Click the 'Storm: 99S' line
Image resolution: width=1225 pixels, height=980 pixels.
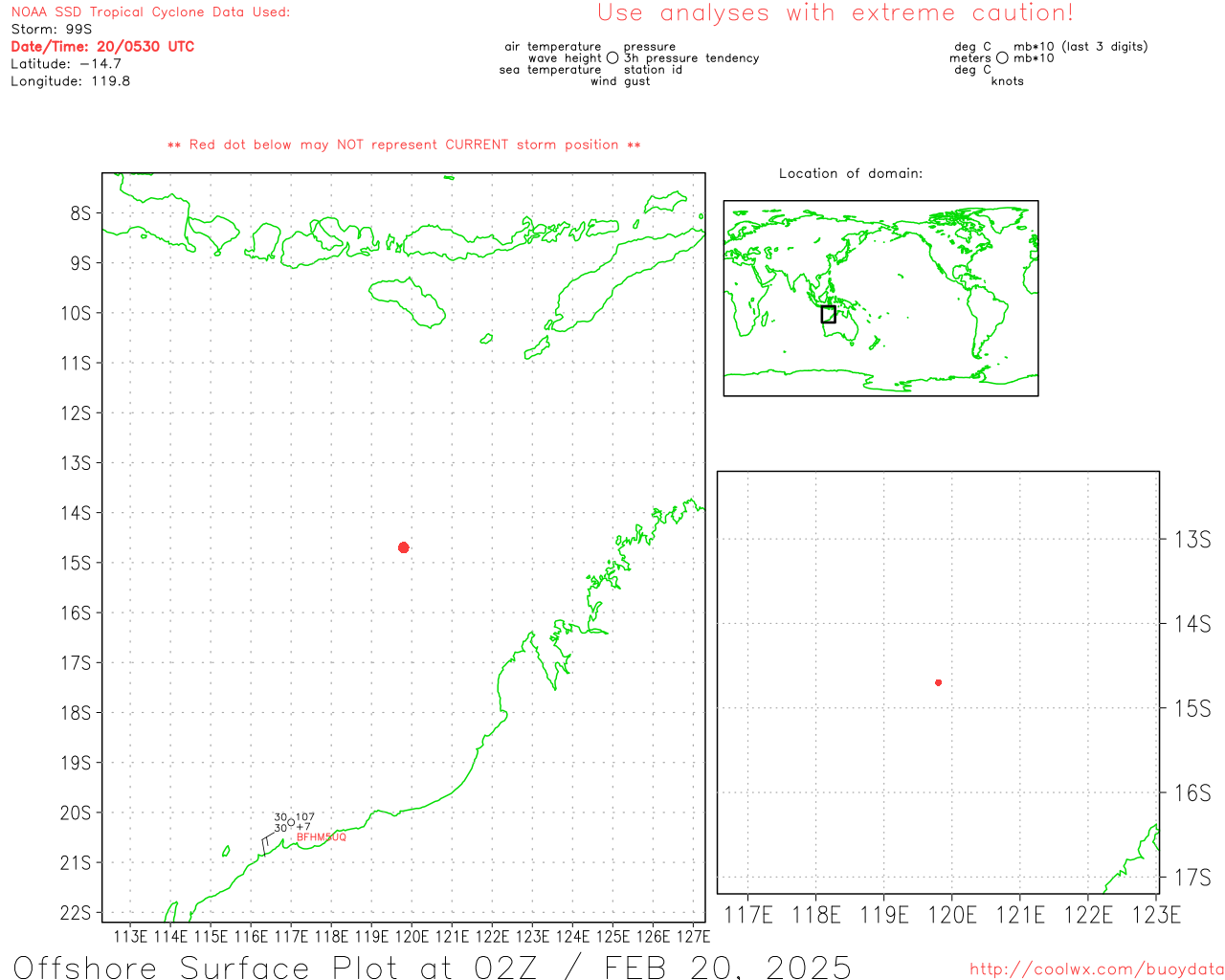pos(52,30)
